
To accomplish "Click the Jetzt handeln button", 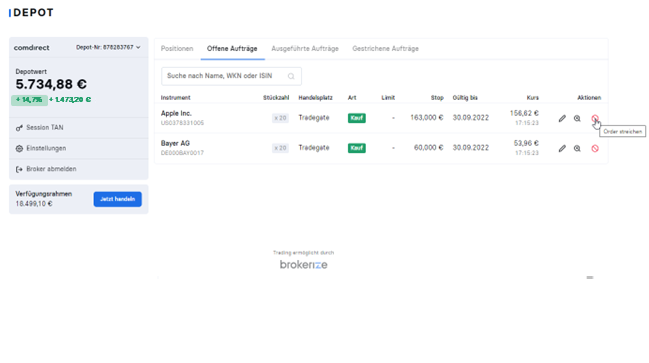I will (x=118, y=199).
